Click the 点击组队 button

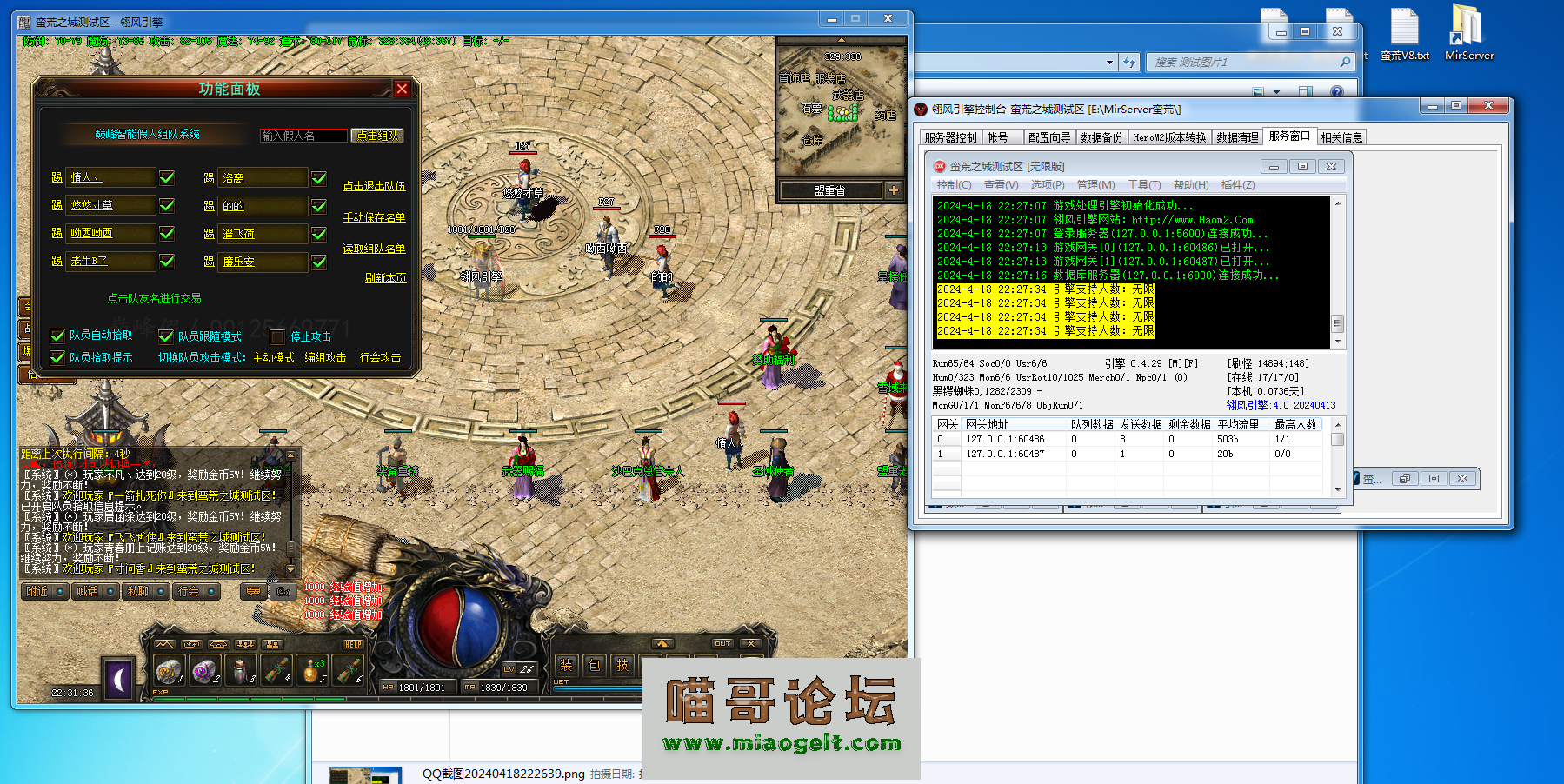376,136
